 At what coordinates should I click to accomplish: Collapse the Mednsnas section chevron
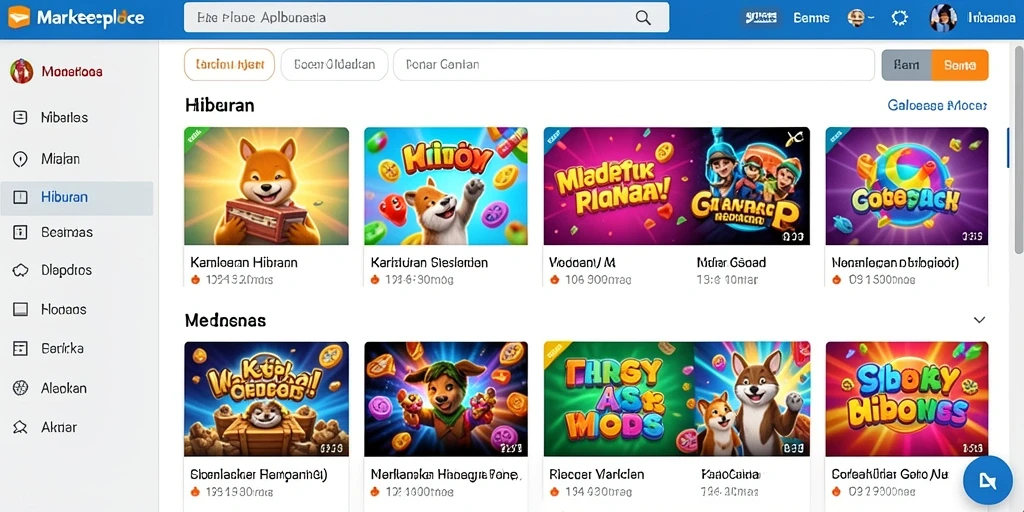pos(979,320)
